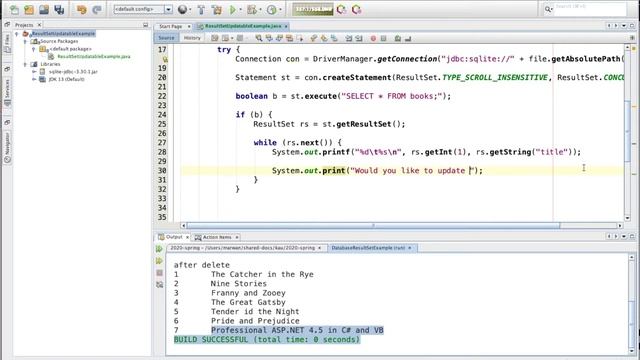This screenshot has width=640, height=360.
Task: Expand the JDK 13 (Default) library
Action: [x=34, y=79]
